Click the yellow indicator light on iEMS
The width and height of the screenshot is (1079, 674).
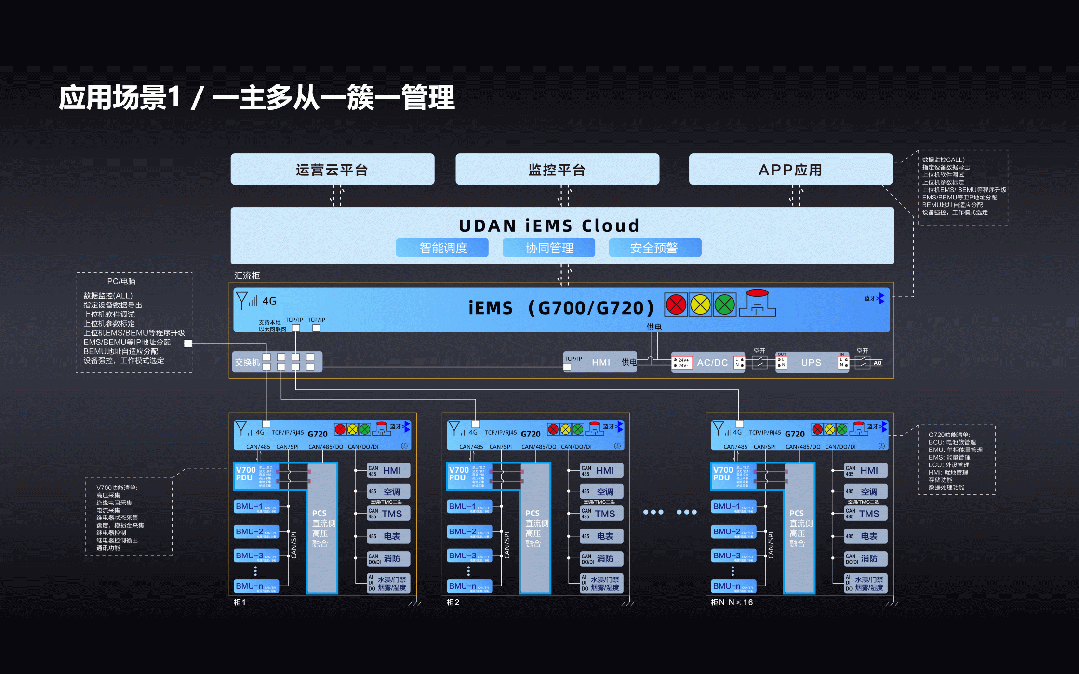701,304
